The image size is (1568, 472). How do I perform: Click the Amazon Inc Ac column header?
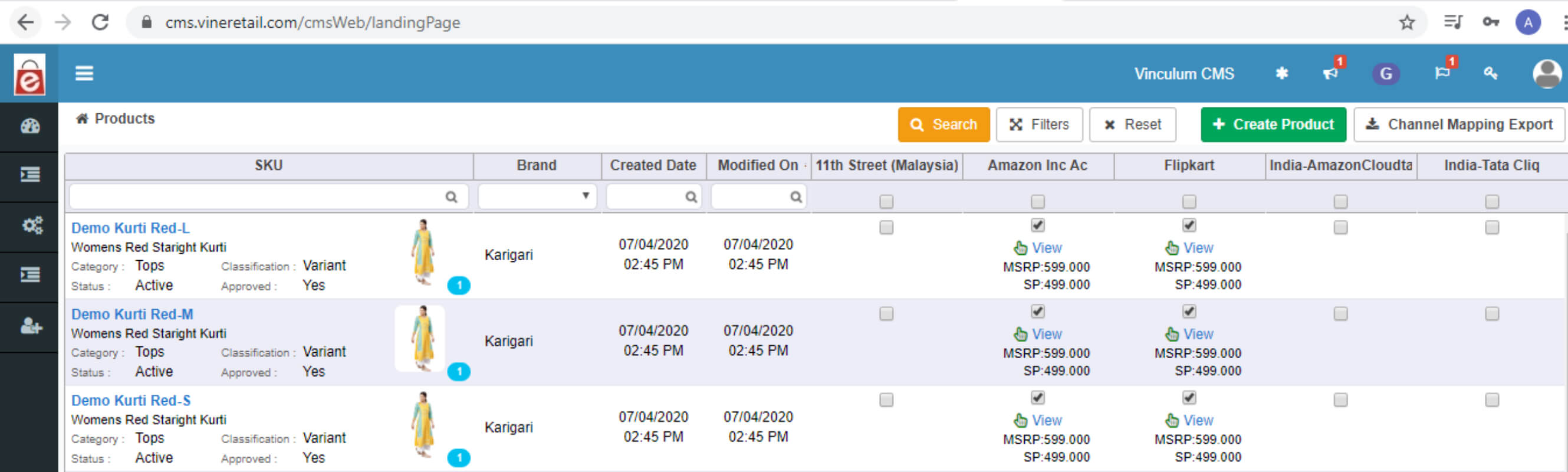pyautogui.click(x=1037, y=166)
